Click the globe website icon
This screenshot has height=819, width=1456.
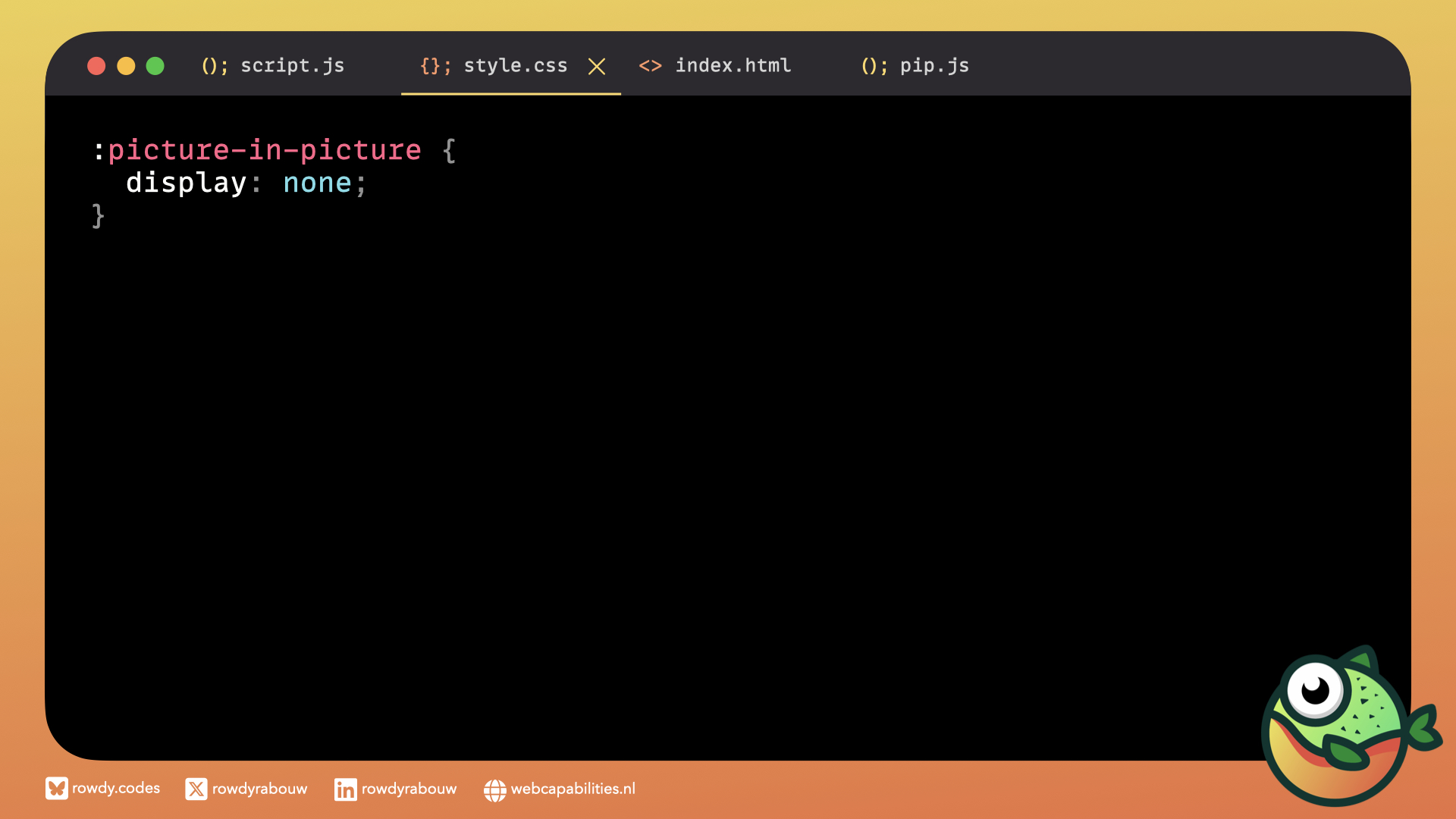pyautogui.click(x=494, y=790)
